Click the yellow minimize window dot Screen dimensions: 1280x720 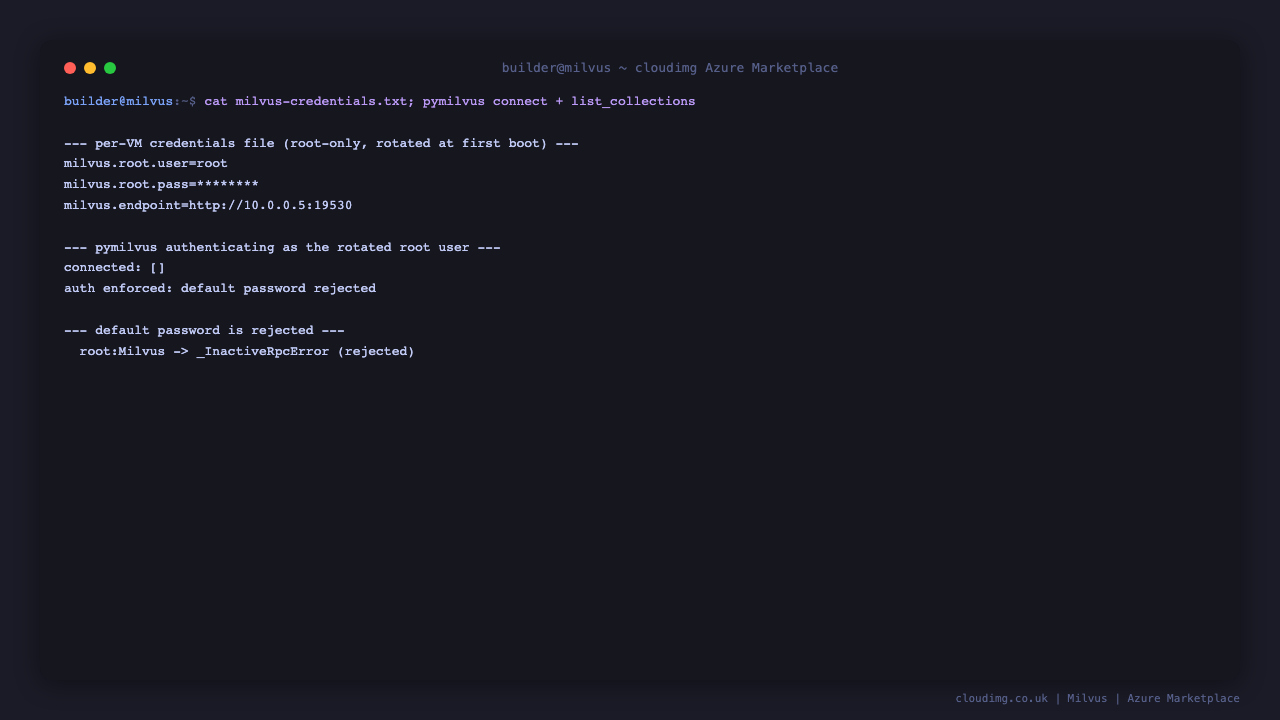coord(90,68)
